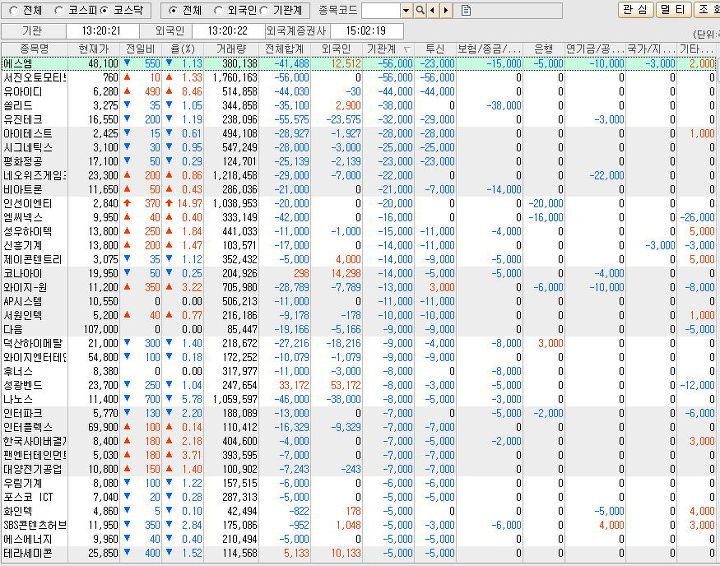
Task: Select the 서원인텍 stock name
Action: [22, 315]
